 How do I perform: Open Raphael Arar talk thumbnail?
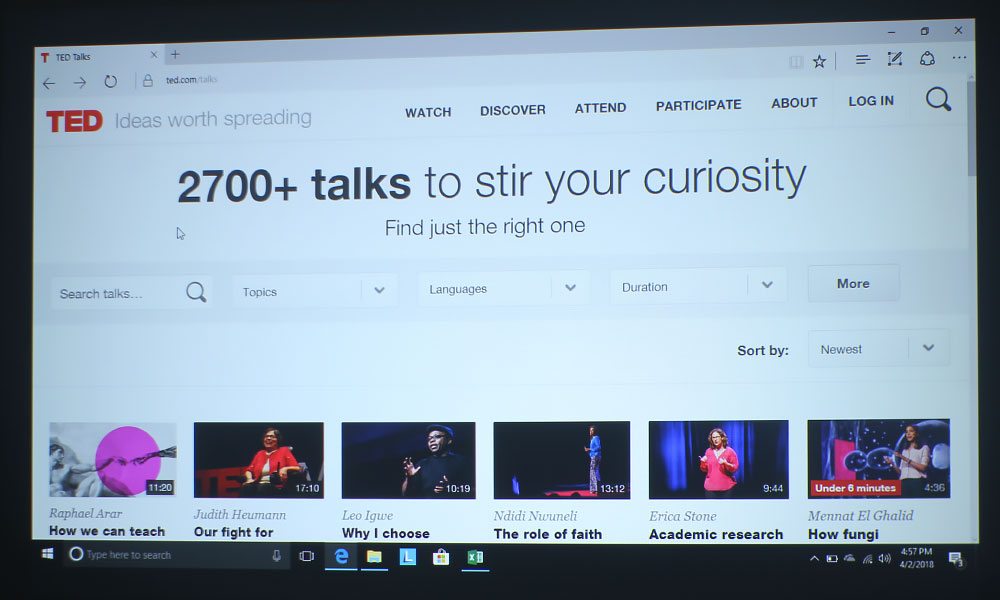pos(113,459)
